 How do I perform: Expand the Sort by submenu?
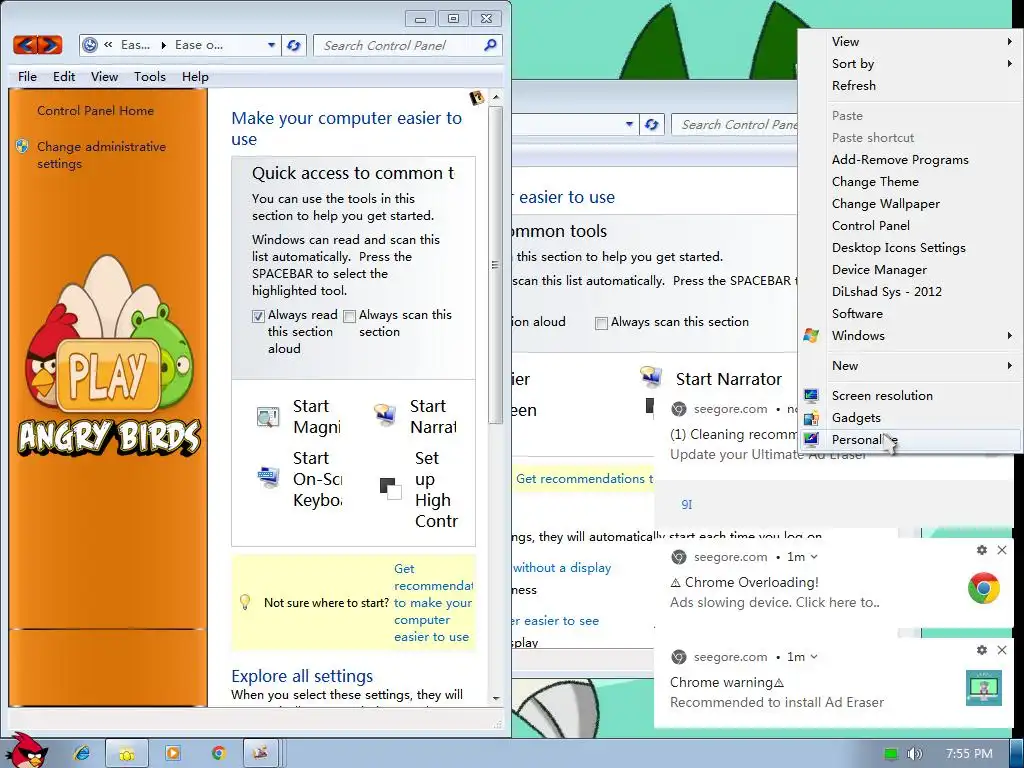pos(1010,64)
